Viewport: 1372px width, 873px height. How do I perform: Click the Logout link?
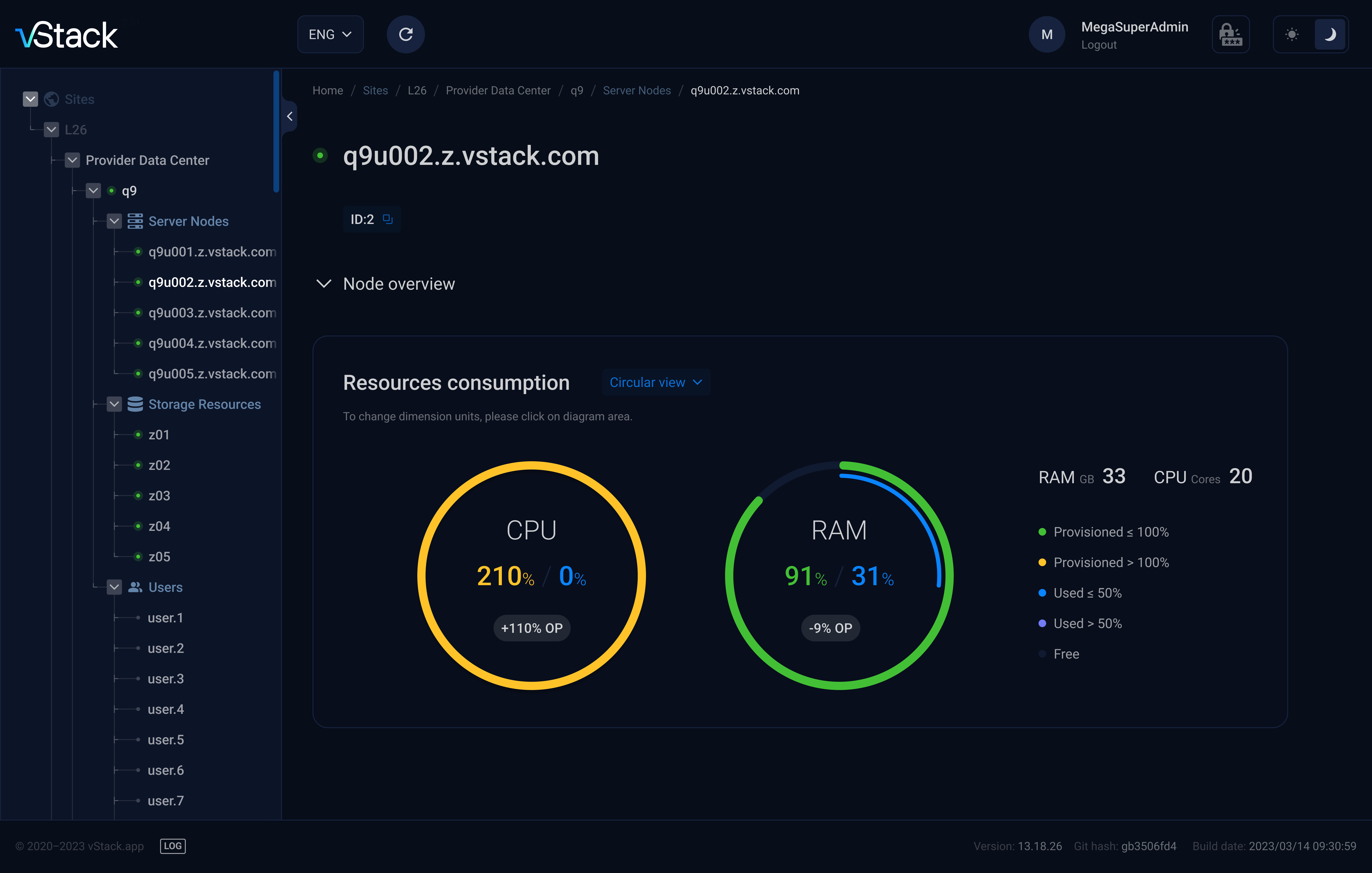point(1099,45)
